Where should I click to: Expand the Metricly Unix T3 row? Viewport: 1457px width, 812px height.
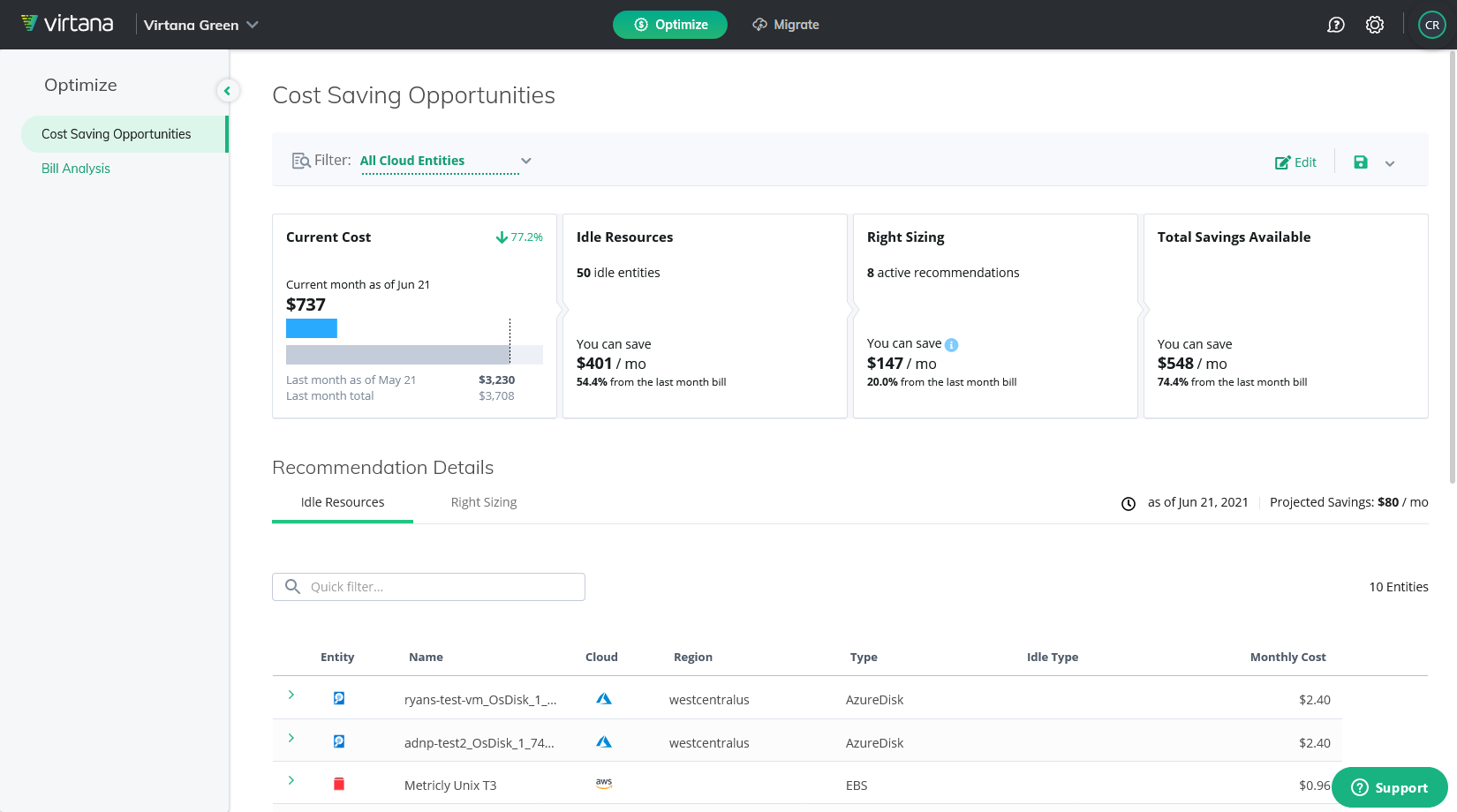click(x=291, y=780)
